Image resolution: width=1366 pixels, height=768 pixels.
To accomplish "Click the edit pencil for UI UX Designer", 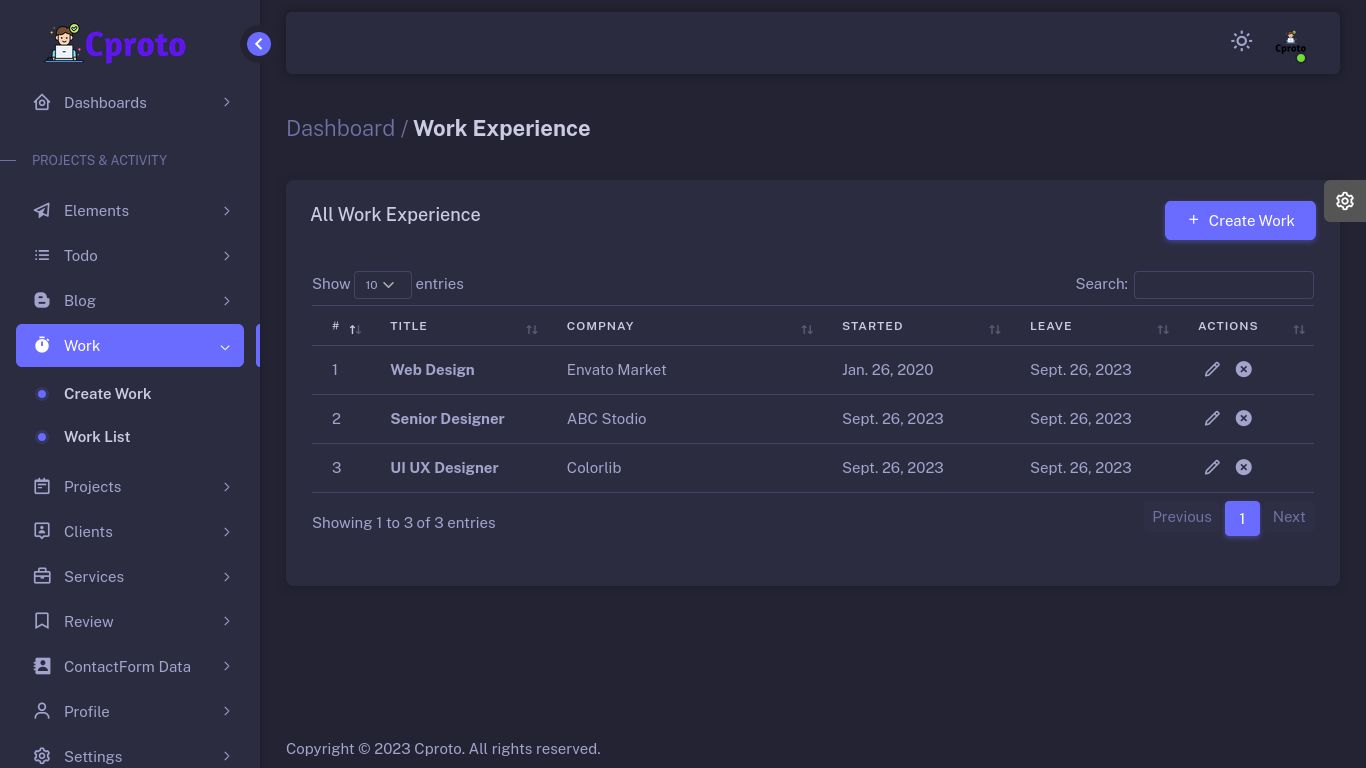I will pos(1212,467).
